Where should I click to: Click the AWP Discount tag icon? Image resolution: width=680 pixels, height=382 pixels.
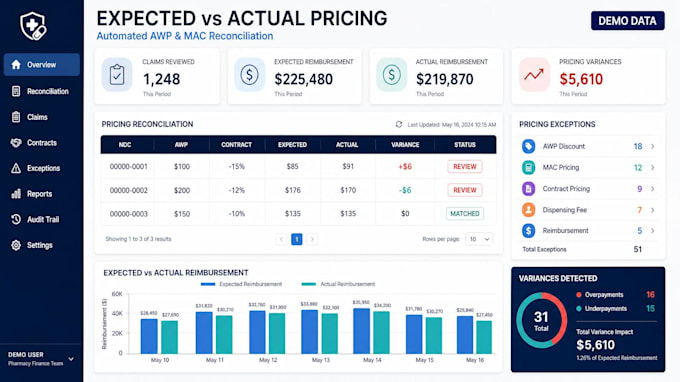coord(528,147)
